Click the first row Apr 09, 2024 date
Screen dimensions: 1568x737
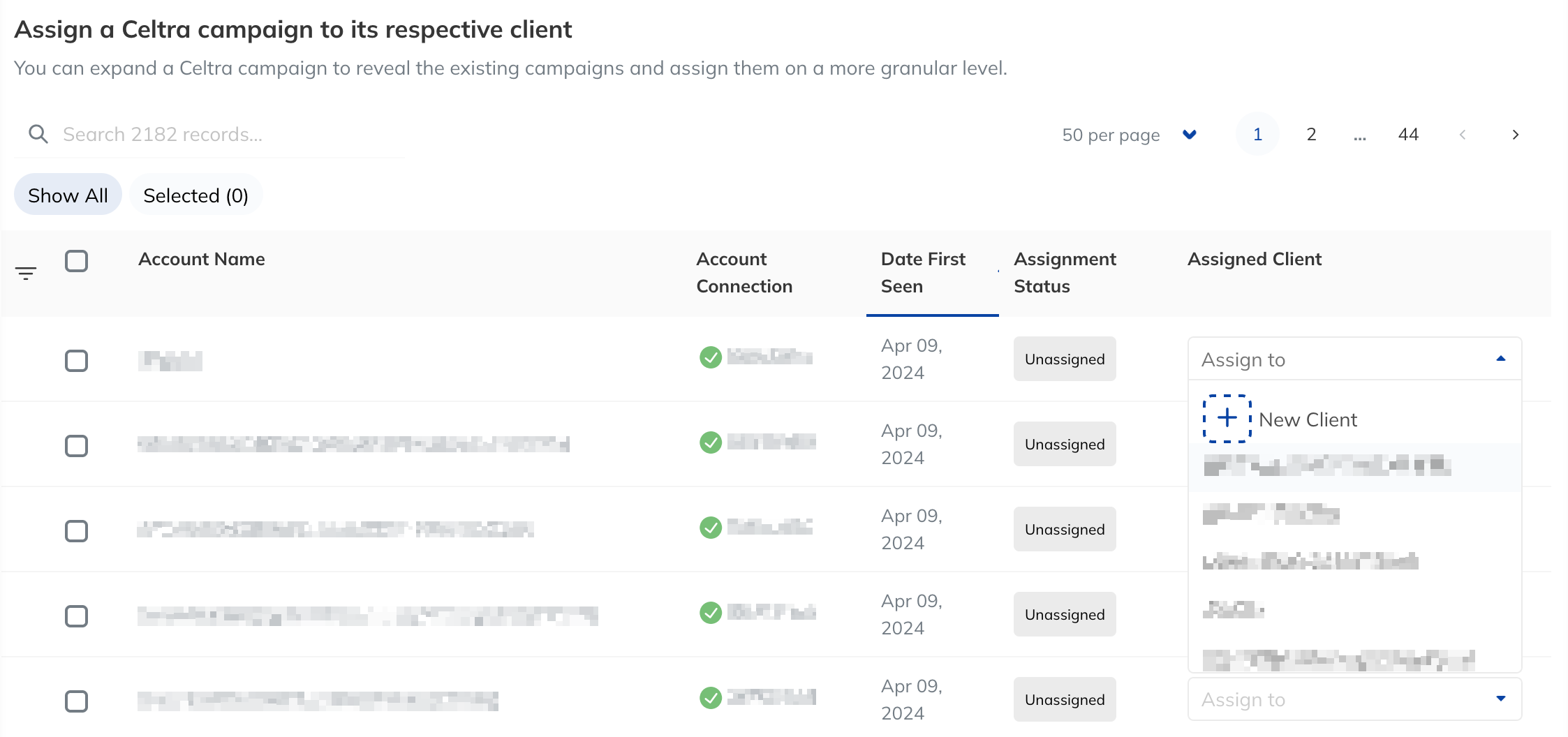[912, 359]
